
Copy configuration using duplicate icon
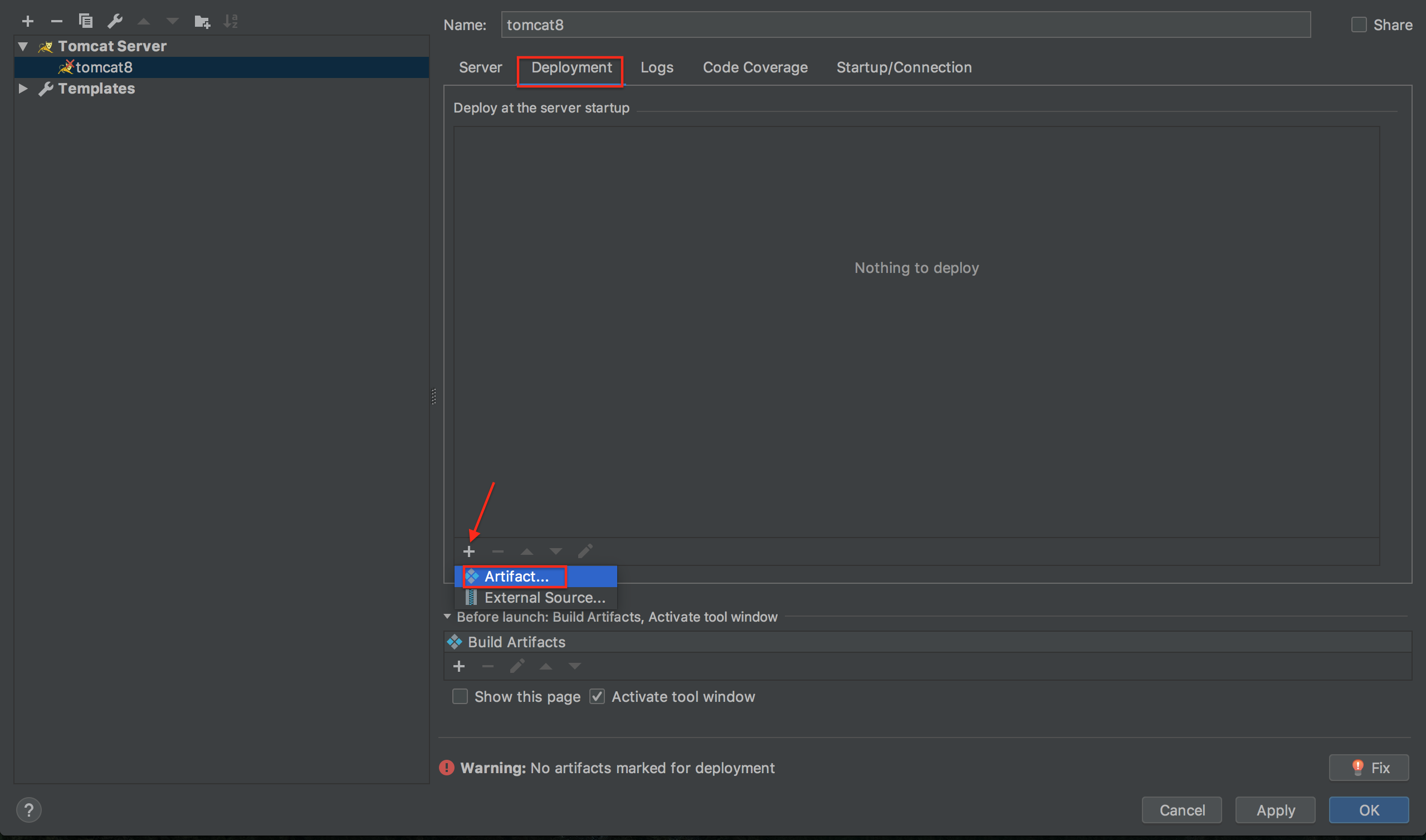pos(85,22)
